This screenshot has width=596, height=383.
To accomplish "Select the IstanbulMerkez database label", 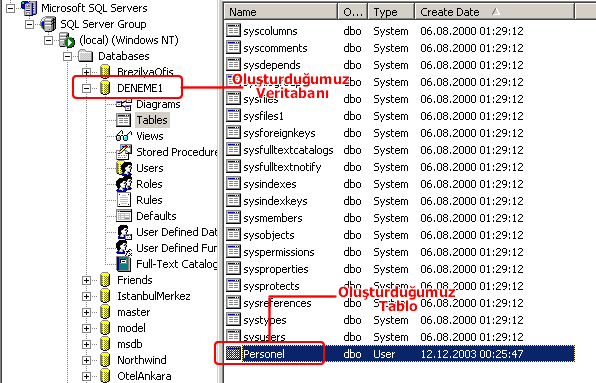I will 154,296.
